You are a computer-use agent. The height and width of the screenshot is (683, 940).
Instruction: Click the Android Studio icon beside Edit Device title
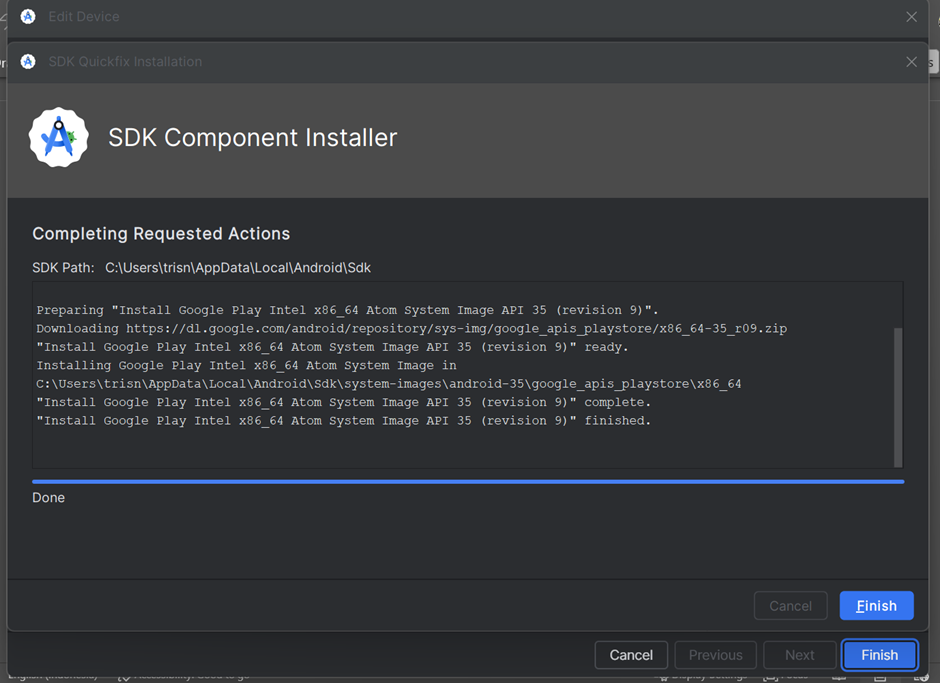coord(28,16)
